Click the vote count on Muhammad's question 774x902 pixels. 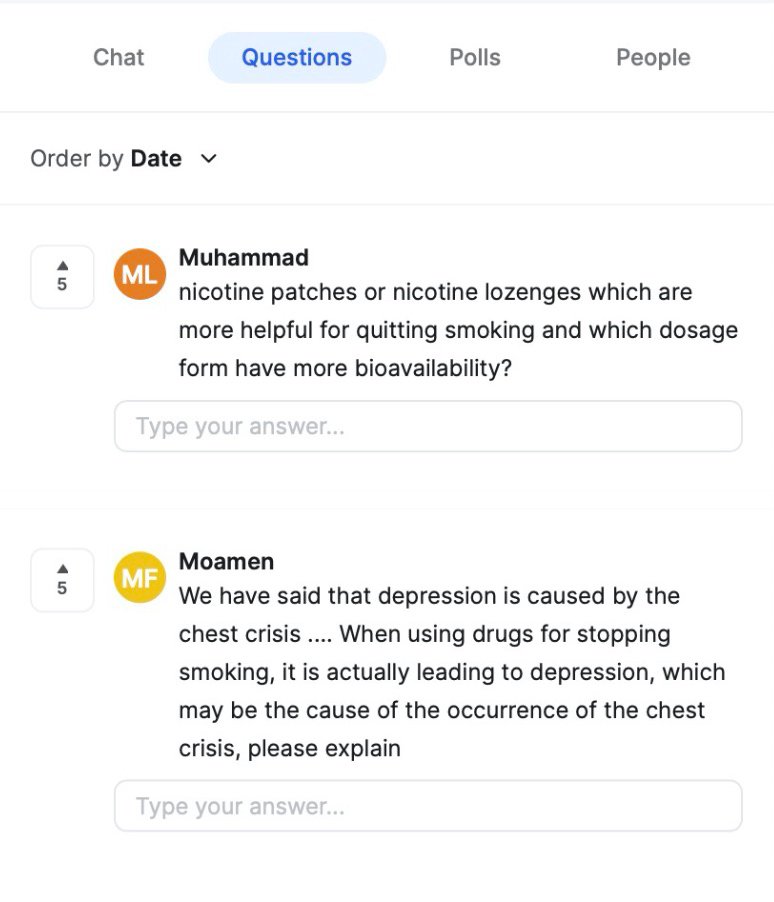pyautogui.click(x=62, y=285)
